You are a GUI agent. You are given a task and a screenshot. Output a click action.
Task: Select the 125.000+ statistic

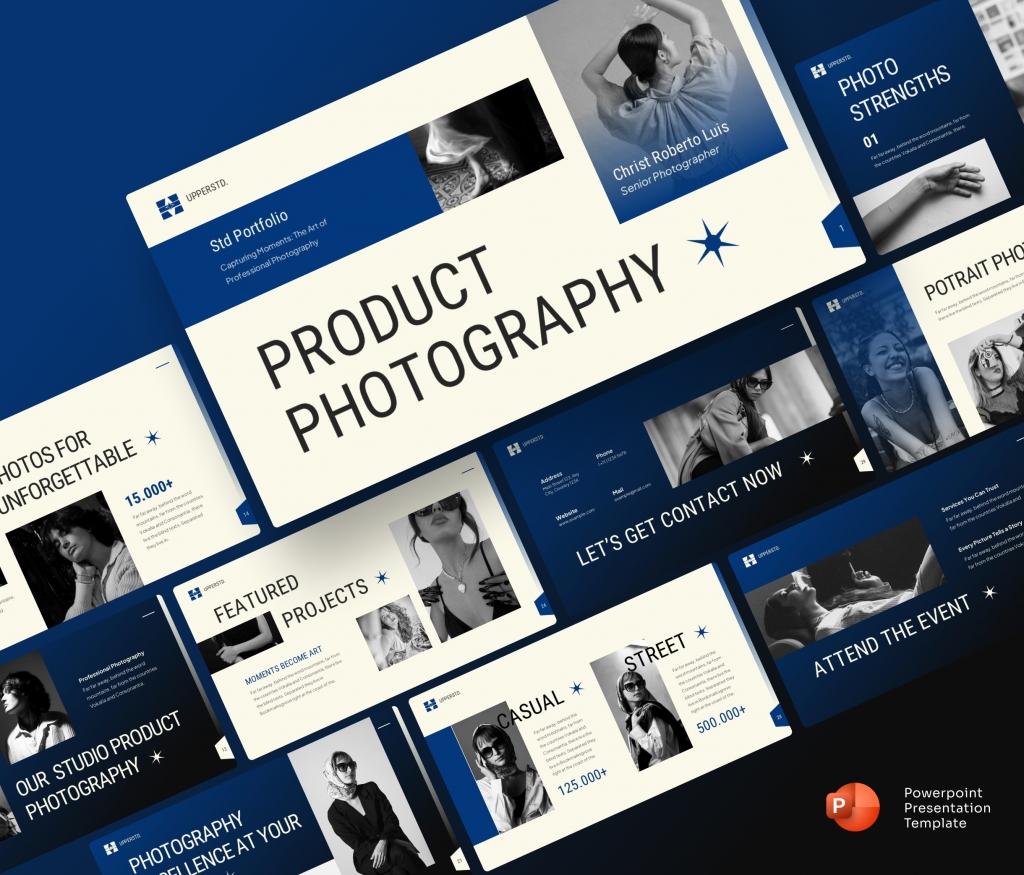point(583,782)
